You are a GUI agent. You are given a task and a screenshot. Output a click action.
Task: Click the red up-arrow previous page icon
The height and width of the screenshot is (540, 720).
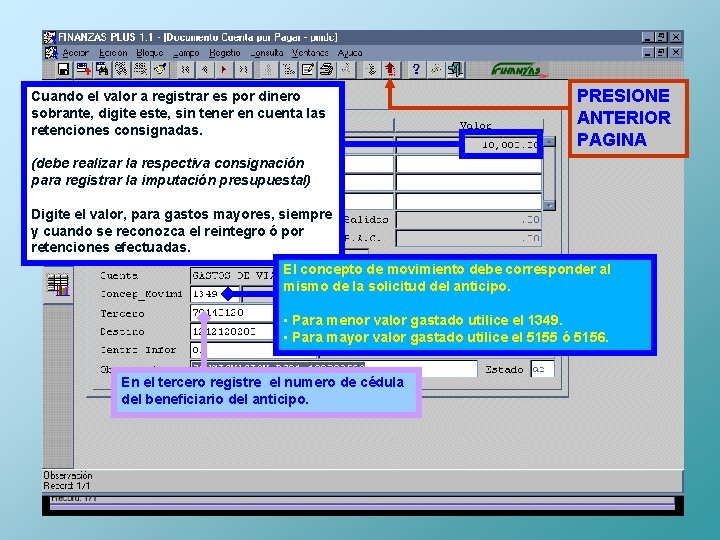point(390,69)
